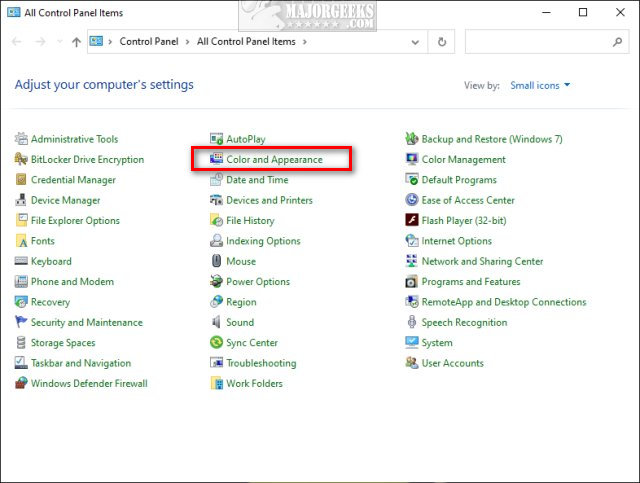Click the Security and Maintenance flag icon

pyautogui.click(x=21, y=322)
